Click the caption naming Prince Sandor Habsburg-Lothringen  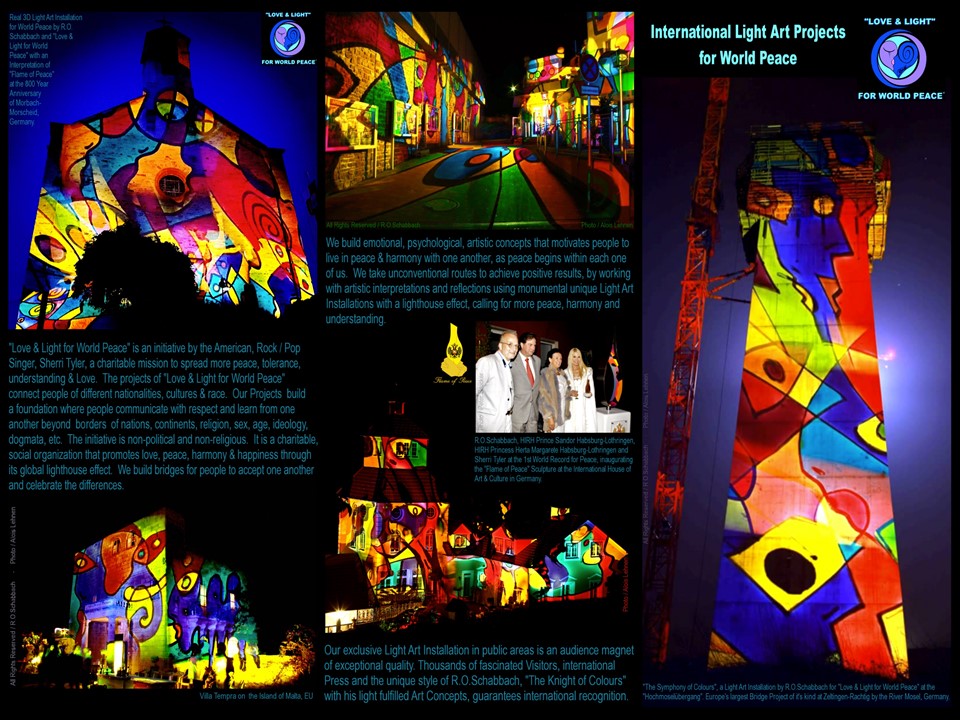click(x=555, y=459)
